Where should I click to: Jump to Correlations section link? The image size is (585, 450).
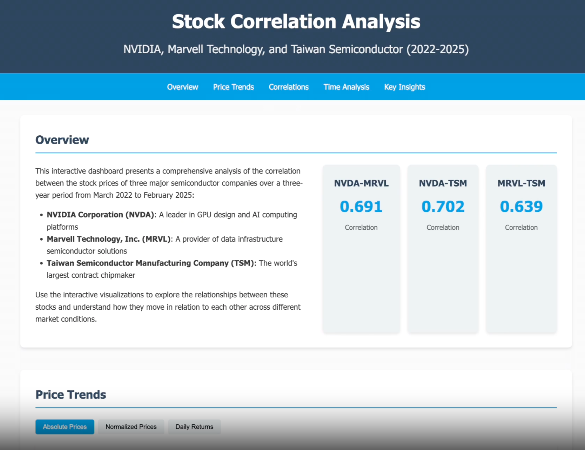point(289,87)
